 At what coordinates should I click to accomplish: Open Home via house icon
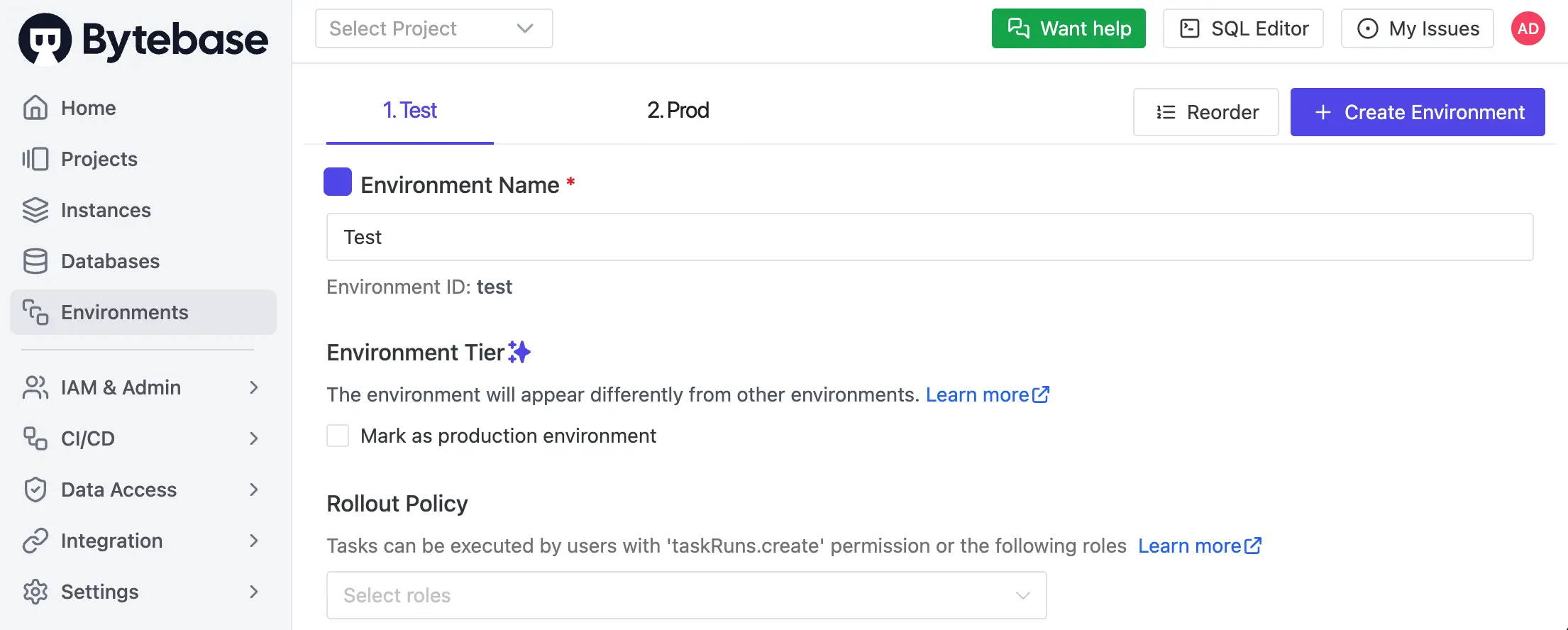pos(35,108)
